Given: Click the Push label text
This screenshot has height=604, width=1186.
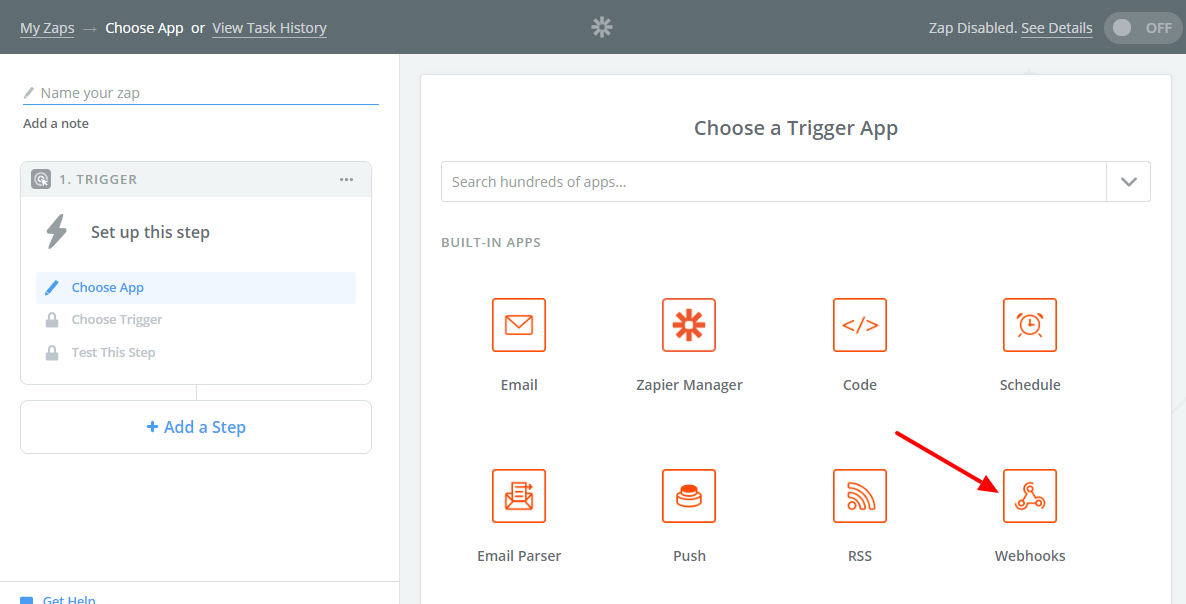Looking at the screenshot, I should coord(689,556).
